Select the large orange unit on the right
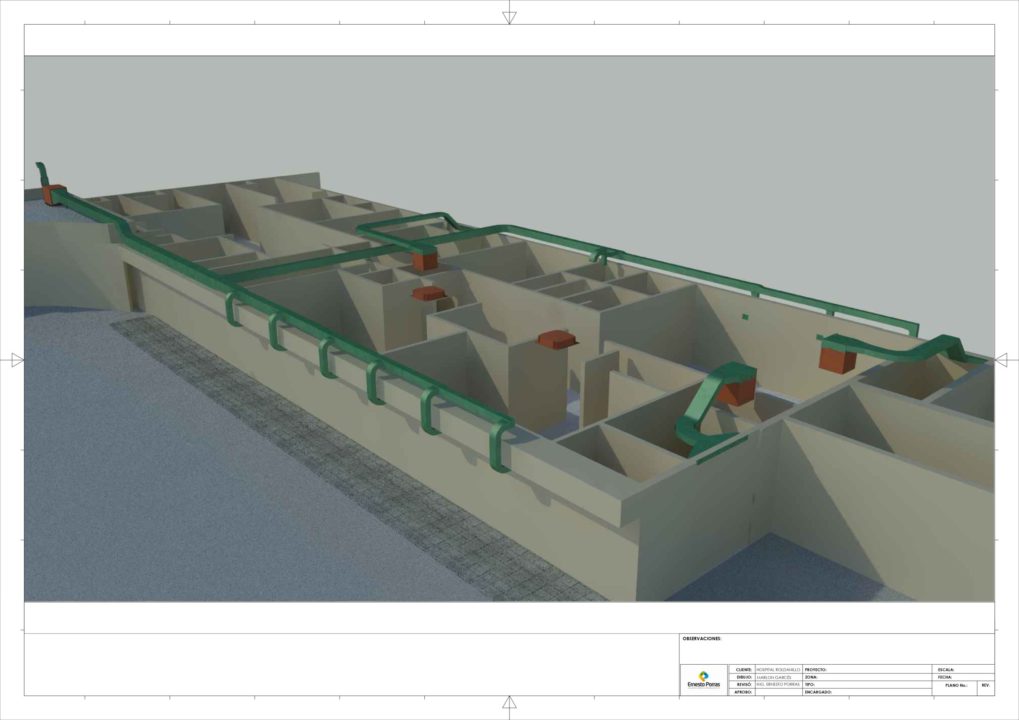This screenshot has width=1019, height=720. coord(837,356)
